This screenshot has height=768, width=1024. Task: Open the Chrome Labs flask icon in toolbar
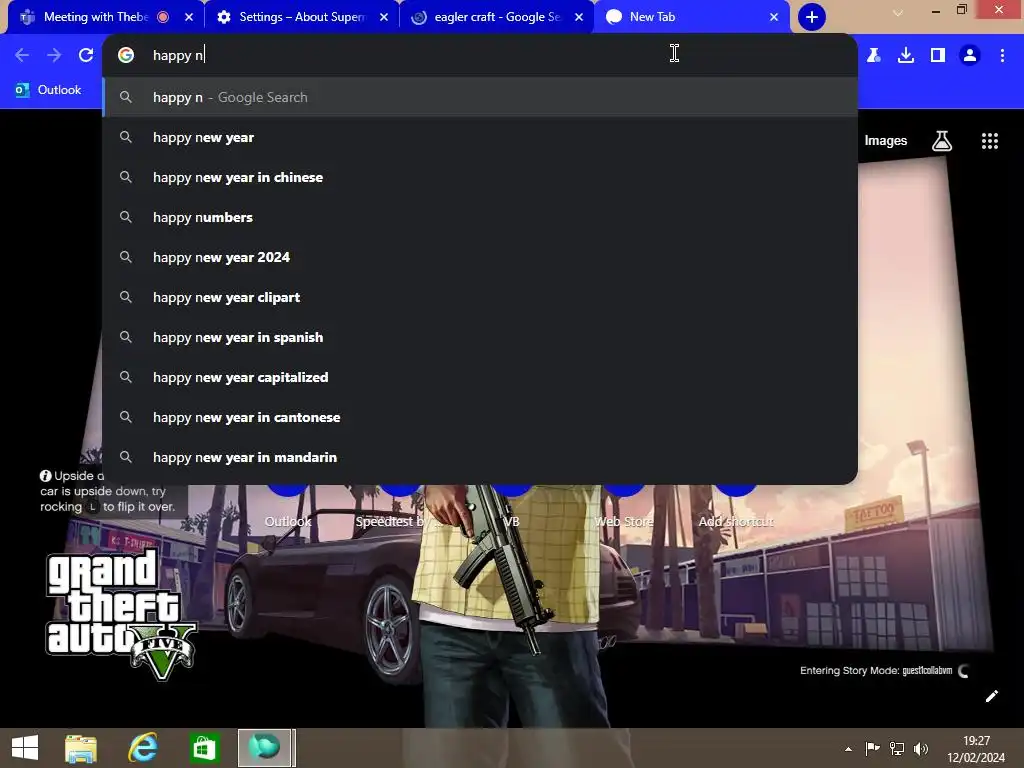click(873, 56)
